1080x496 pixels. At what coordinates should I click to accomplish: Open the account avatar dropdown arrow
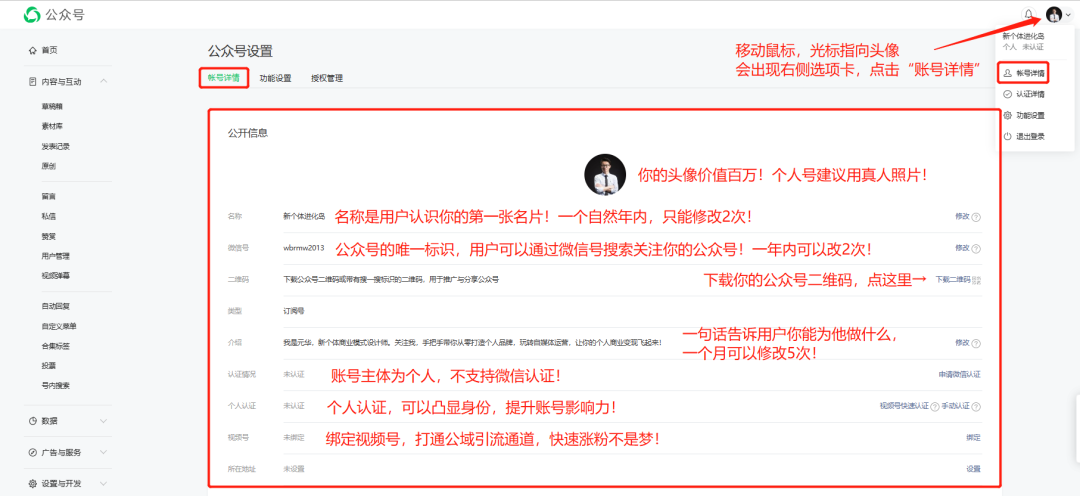[x=1068, y=15]
